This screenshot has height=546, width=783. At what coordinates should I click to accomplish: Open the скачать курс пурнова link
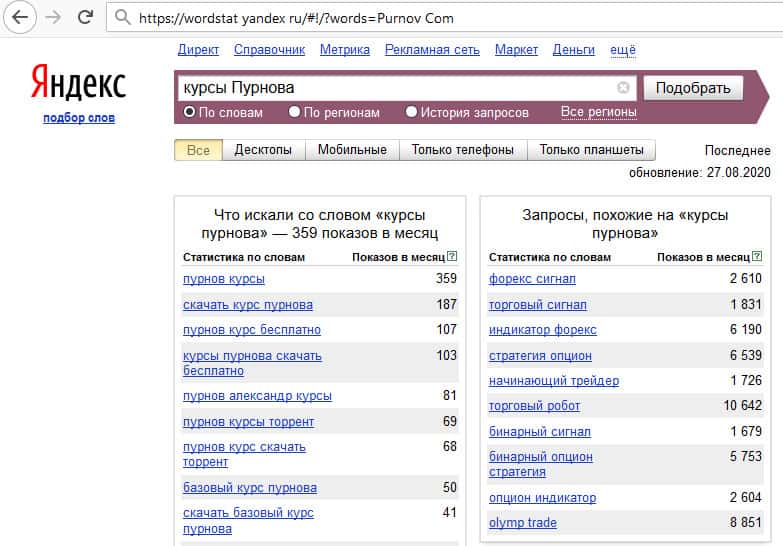pos(248,304)
